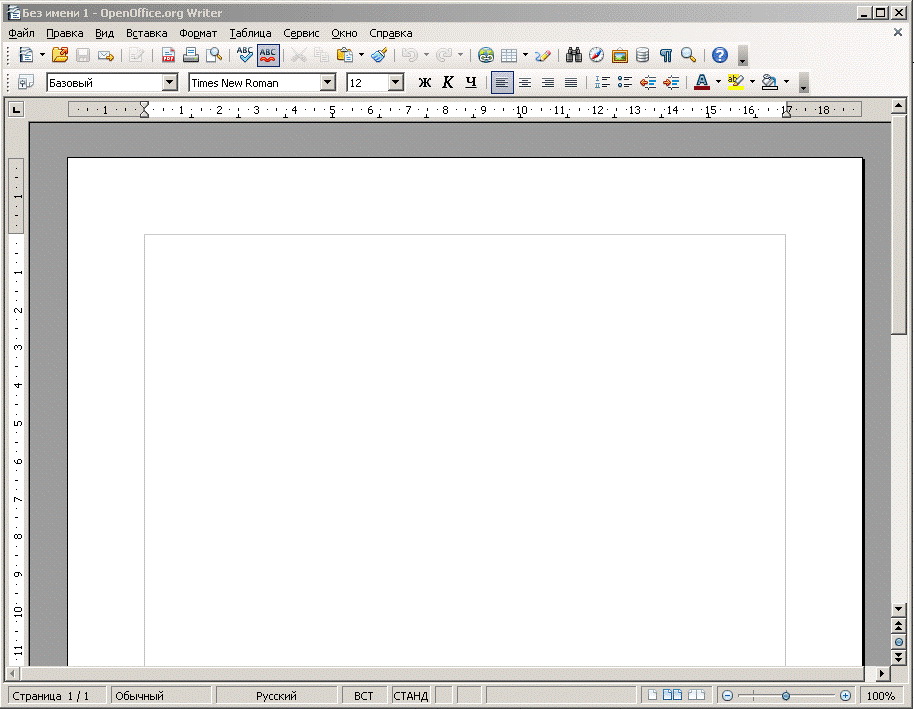This screenshot has width=914, height=709.
Task: Increase indent icon in formatting bar
Action: (671, 82)
